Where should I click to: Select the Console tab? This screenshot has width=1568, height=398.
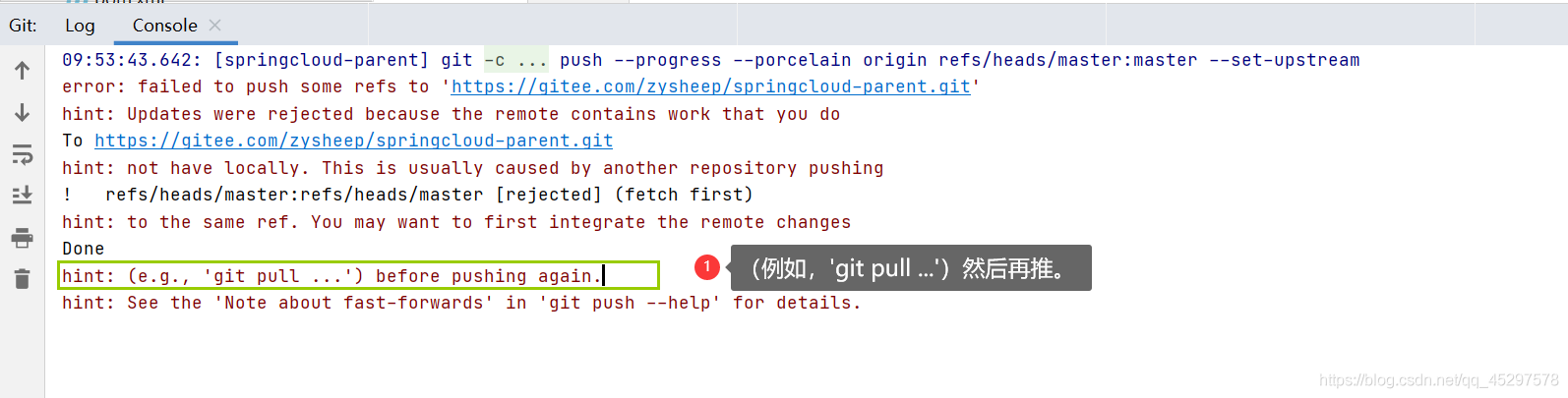(164, 26)
